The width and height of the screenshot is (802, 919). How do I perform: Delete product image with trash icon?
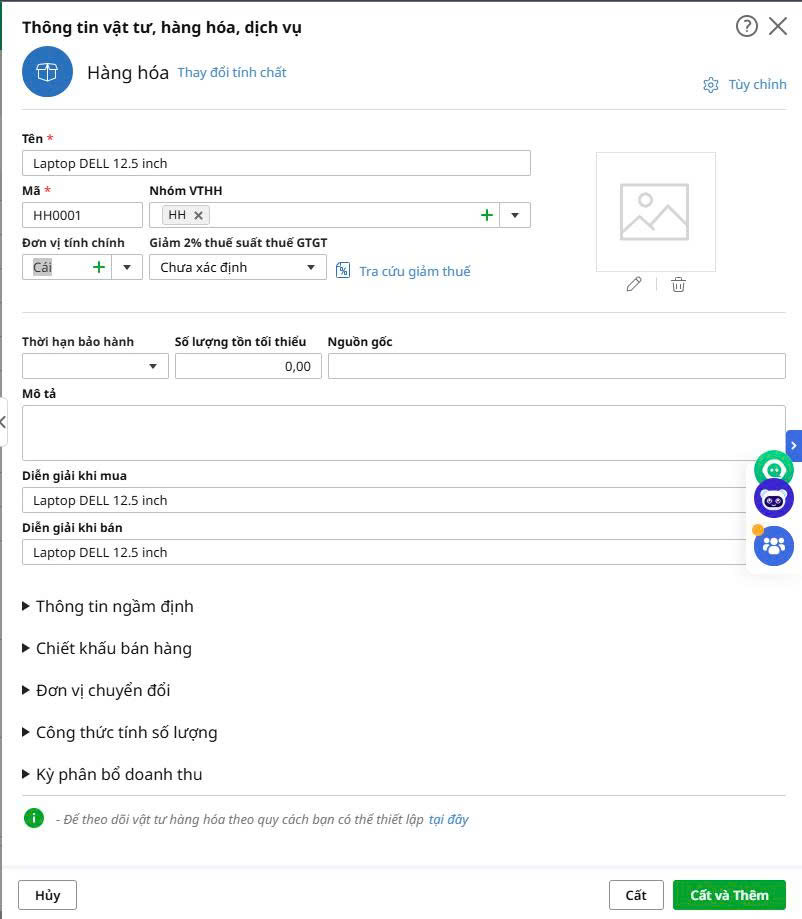[x=678, y=284]
